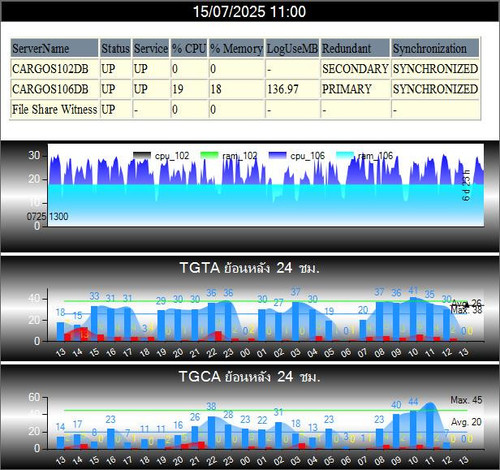Click the TGCA Max. 45 label
This screenshot has width=500, height=470.
pyautogui.click(x=466, y=400)
